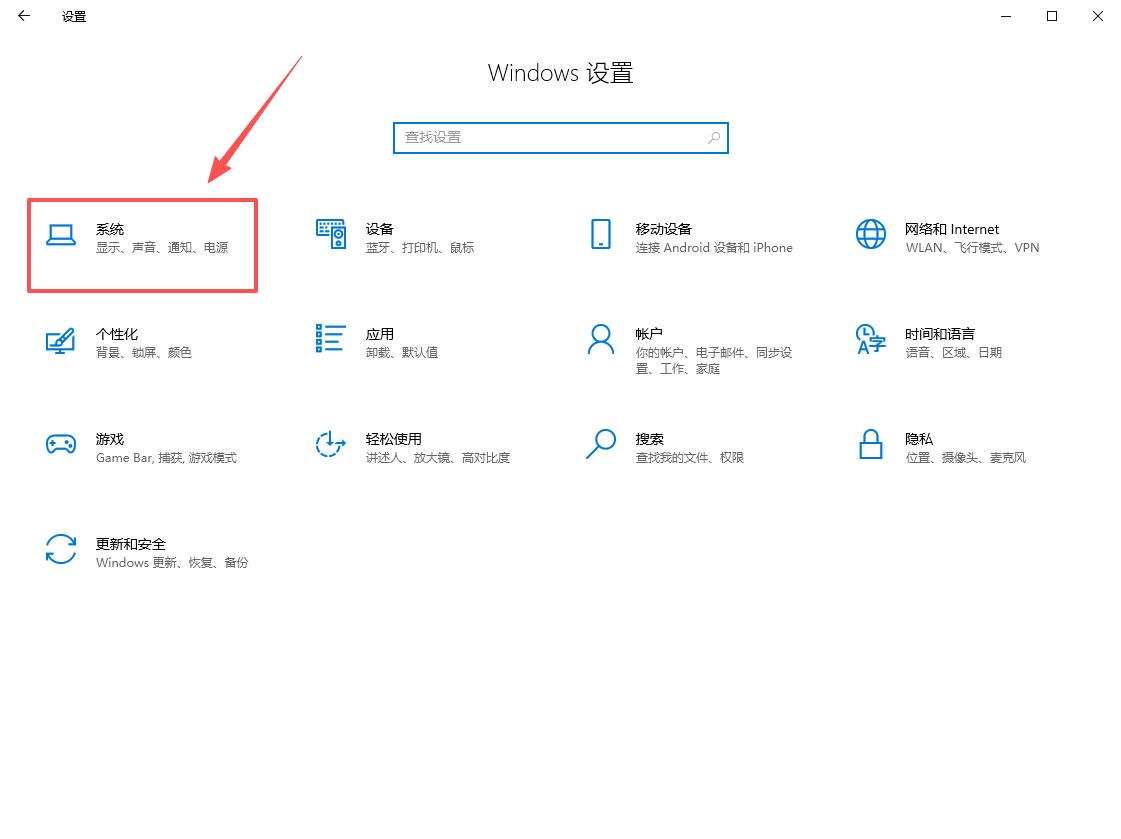
Task: Click the Search magnifier category icon
Action: point(601,444)
